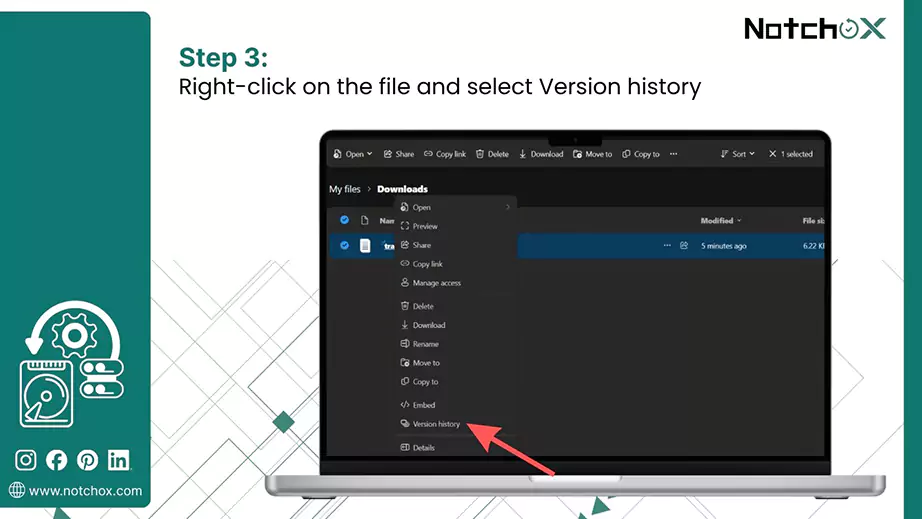Choose Move to in the context menu

pos(456,363)
